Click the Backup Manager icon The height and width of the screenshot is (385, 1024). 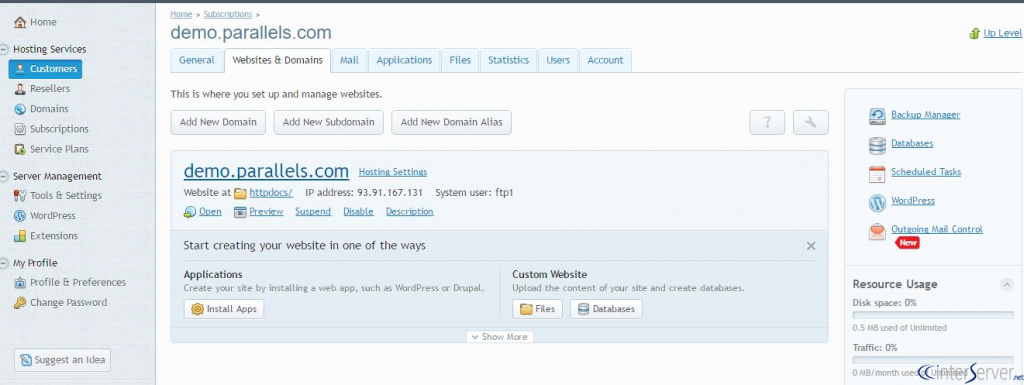pos(877,116)
